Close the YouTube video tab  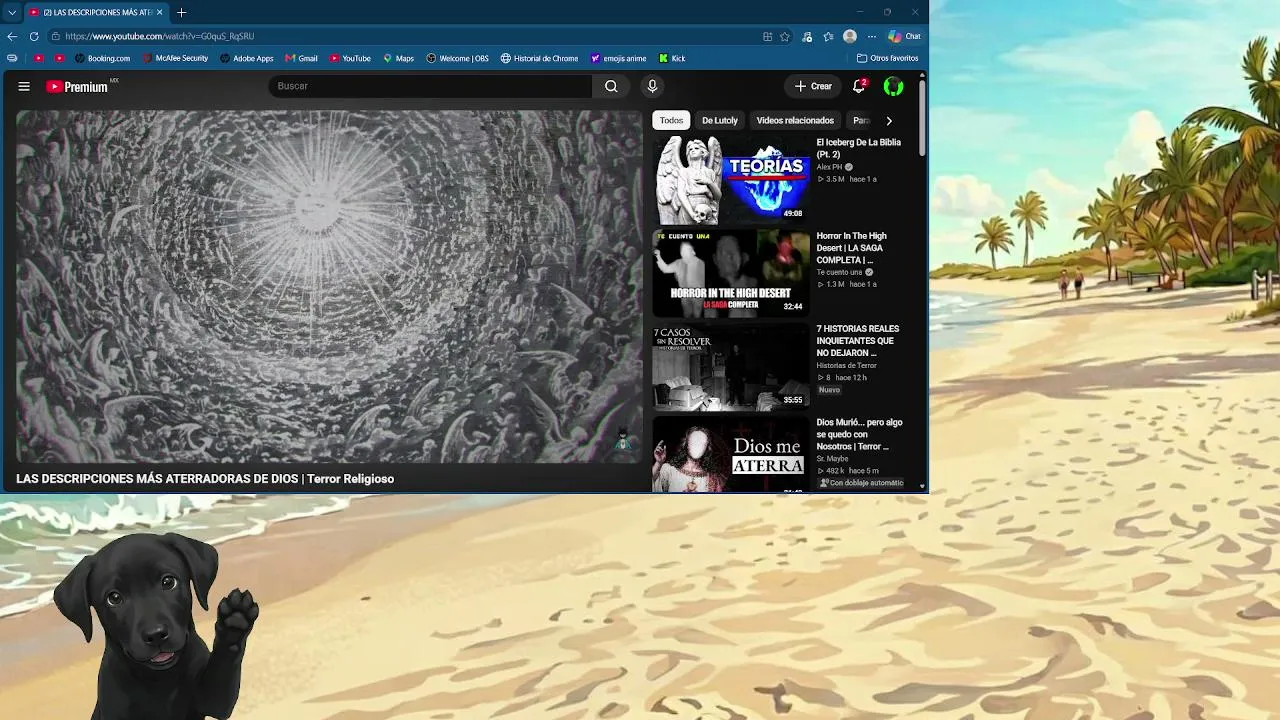[x=159, y=12]
